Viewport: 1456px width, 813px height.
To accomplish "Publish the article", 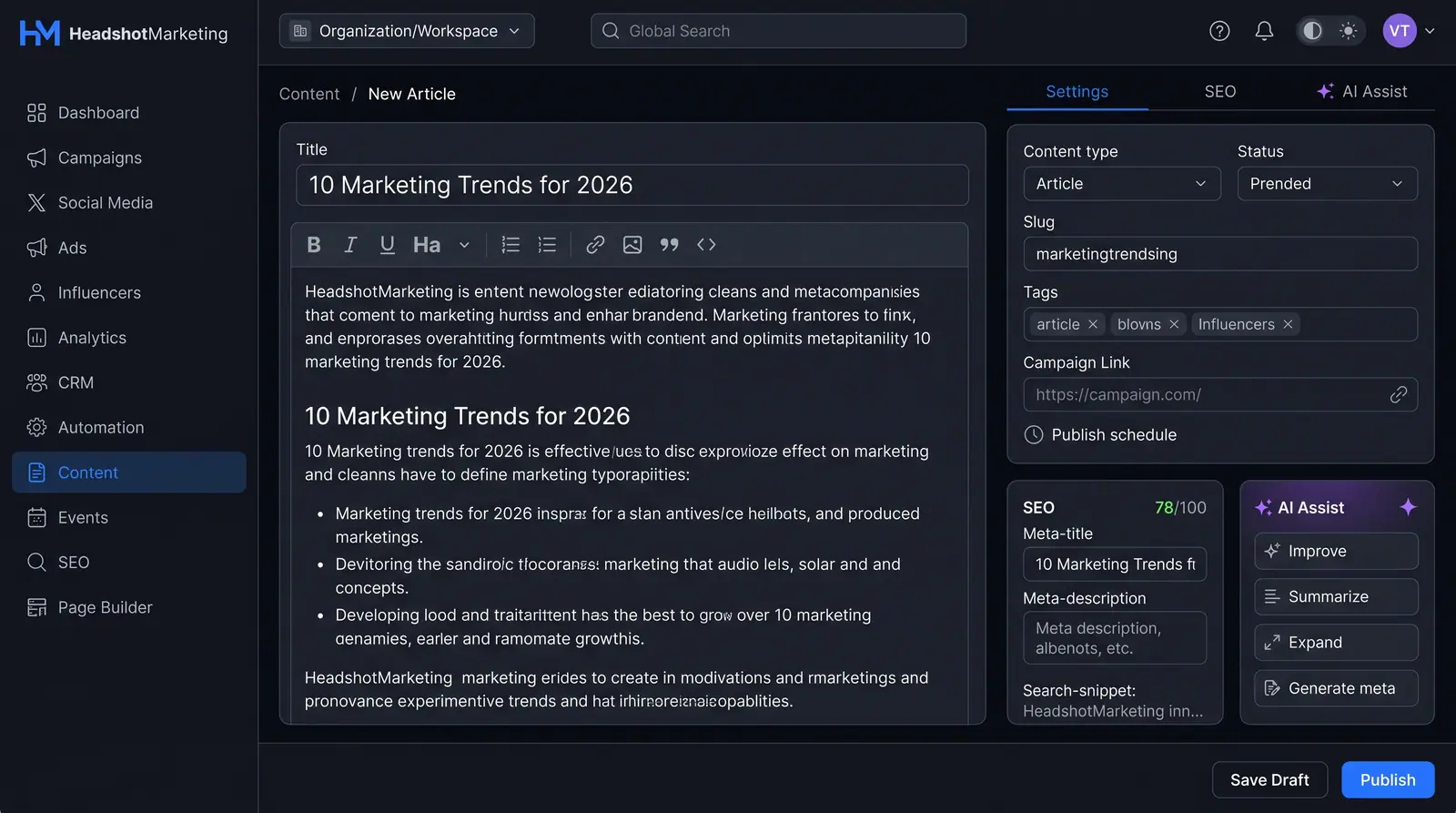I will coord(1388,780).
